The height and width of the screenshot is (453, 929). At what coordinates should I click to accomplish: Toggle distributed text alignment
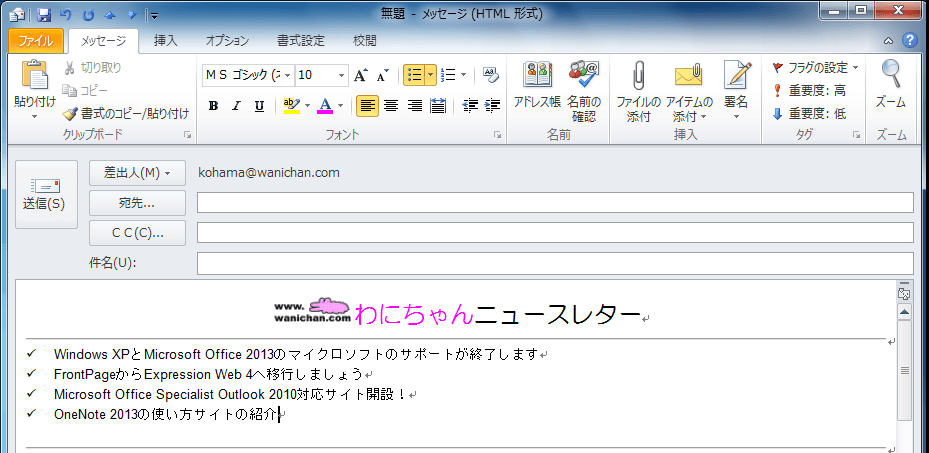tap(438, 106)
